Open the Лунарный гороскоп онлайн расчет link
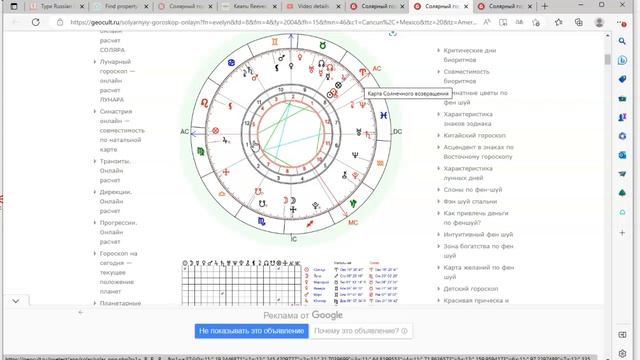The width and height of the screenshot is (640, 360). coord(117,80)
